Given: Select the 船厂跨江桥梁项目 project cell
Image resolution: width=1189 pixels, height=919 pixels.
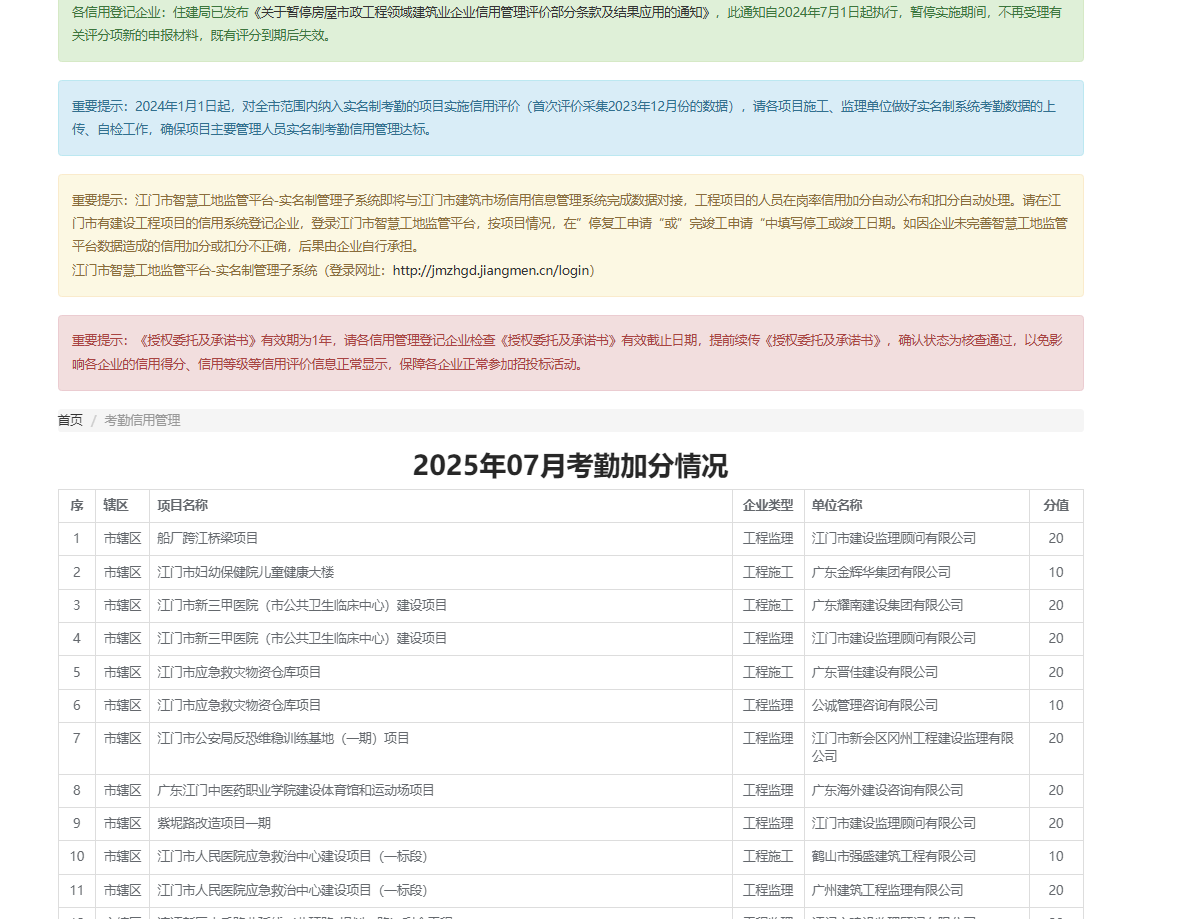Looking at the screenshot, I should [x=208, y=539].
